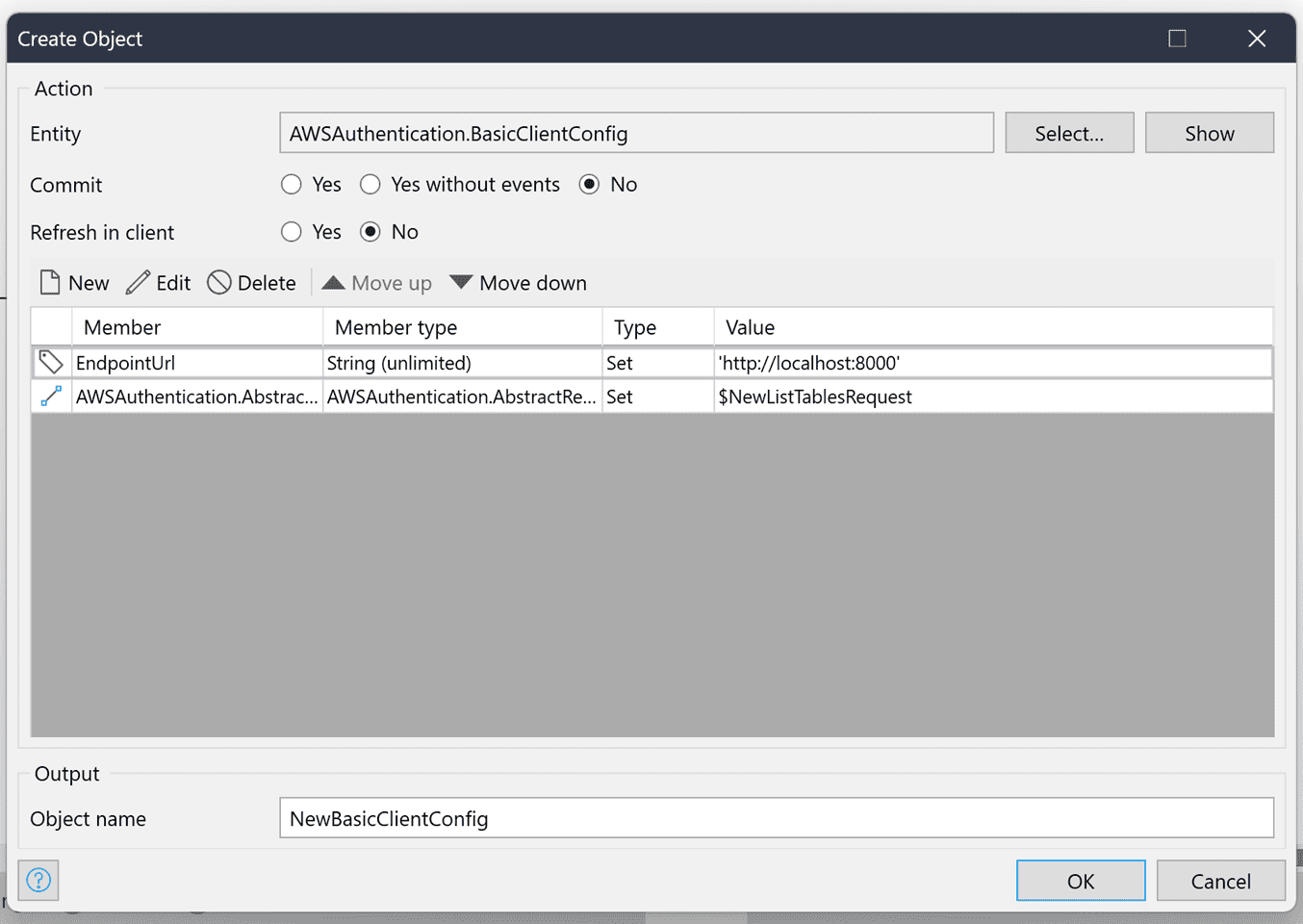This screenshot has height=924, width=1303.
Task: Click the Edit pencil toolbar button
Action: click(158, 283)
